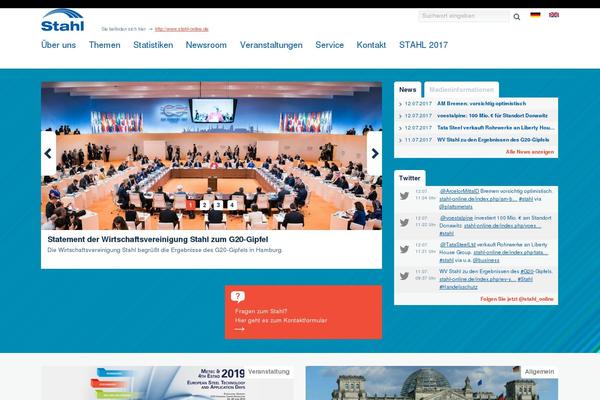Click Twitter bird icon beside G20-Gipfels tweet
Image resolution: width=600 pixels, height=400 pixels.
click(x=404, y=276)
